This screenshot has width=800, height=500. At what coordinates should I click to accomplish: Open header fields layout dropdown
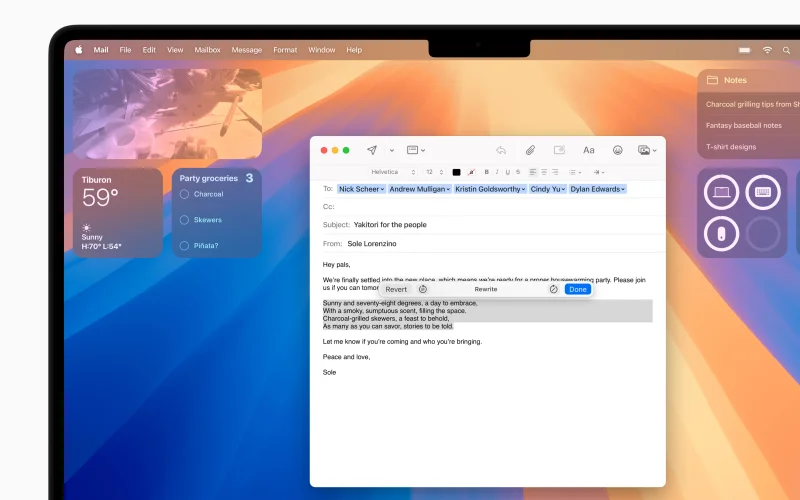(416, 150)
